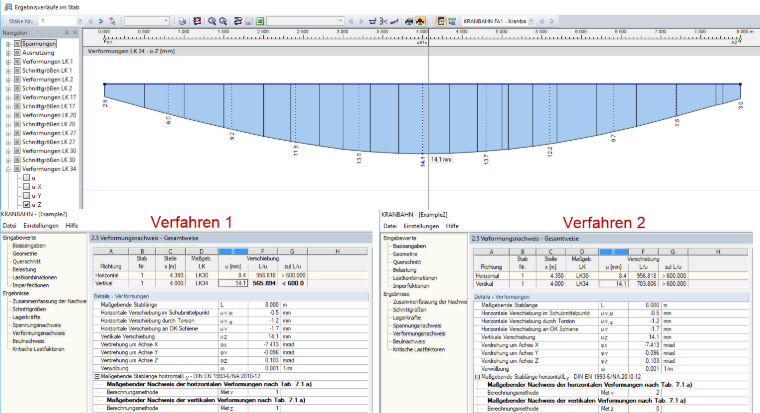
Task: Click Horizontal row in Verfahren 2 table
Action: (611, 275)
